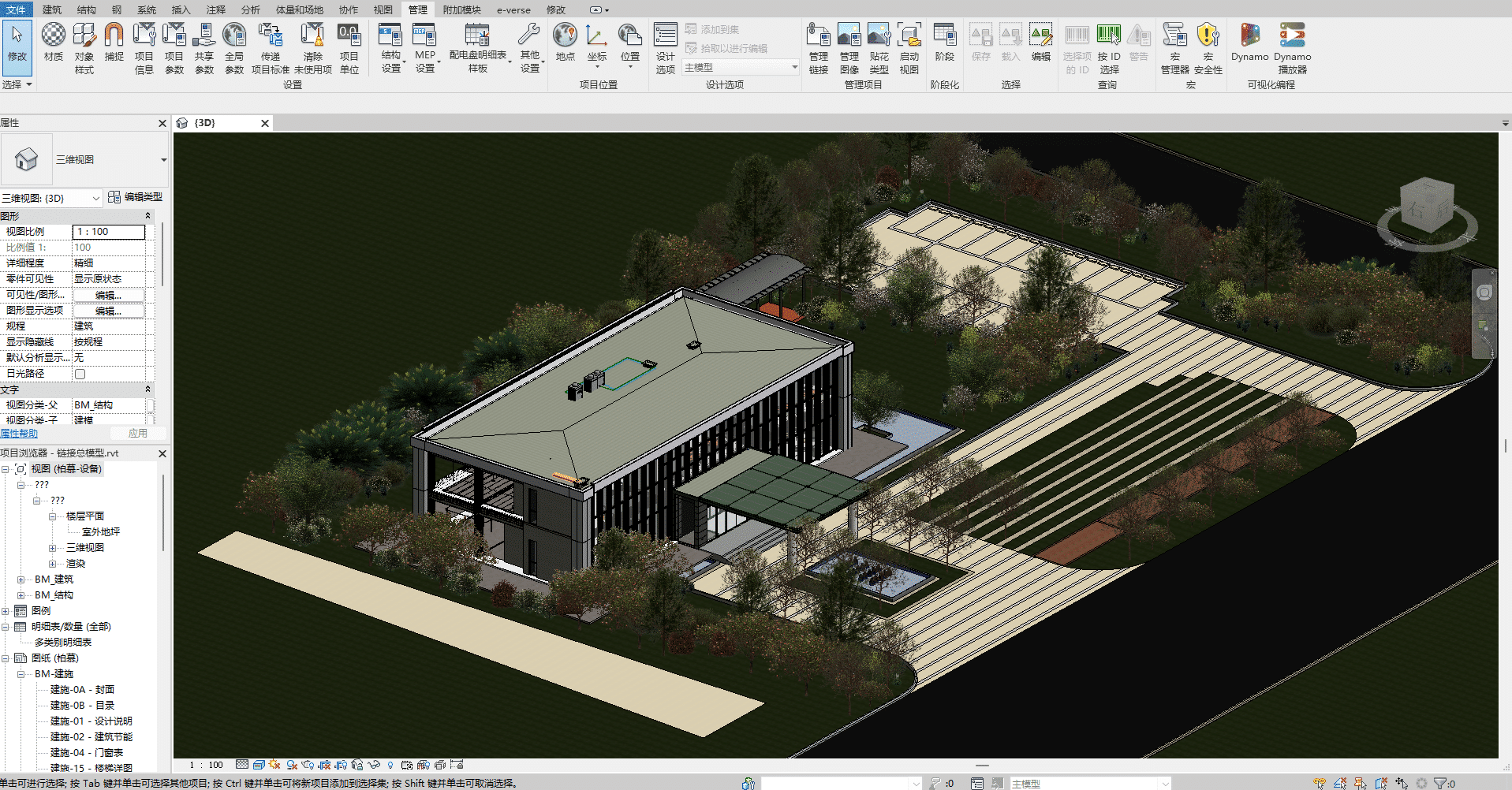Toggle temporary hide/isolate glasses icon
The image size is (1512, 790).
tap(374, 765)
